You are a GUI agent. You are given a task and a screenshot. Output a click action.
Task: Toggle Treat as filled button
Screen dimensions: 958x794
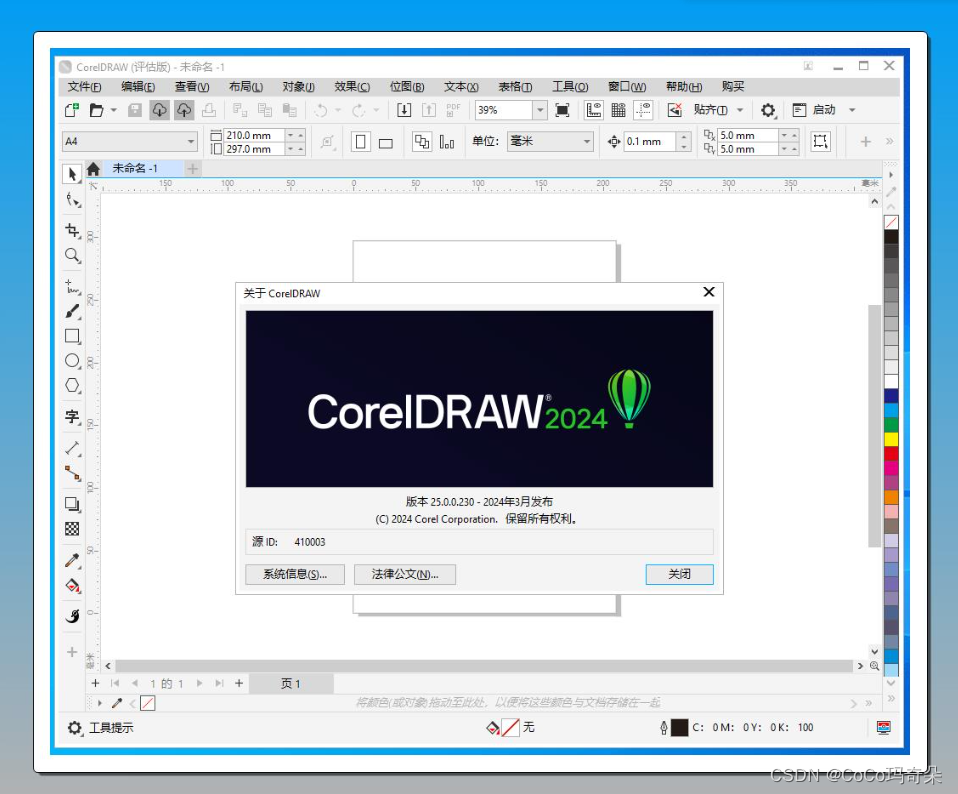pyautogui.click(x=820, y=142)
